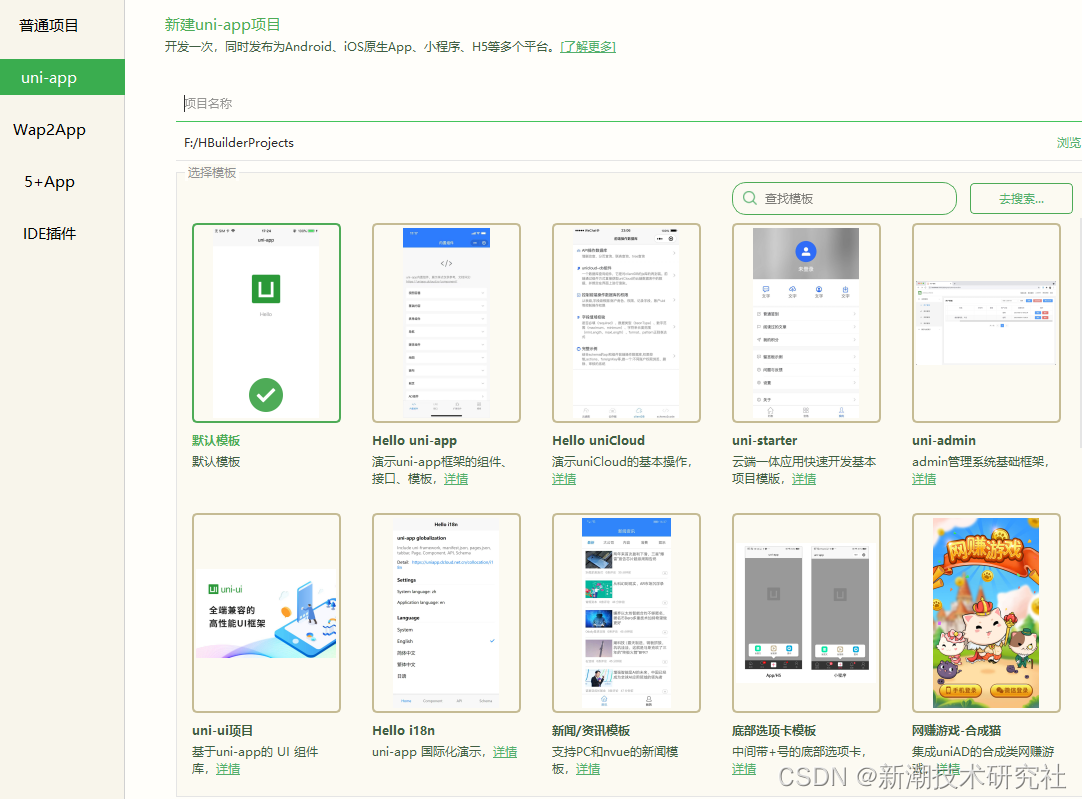Focus the 项目名称 input field

pyautogui.click(x=629, y=103)
